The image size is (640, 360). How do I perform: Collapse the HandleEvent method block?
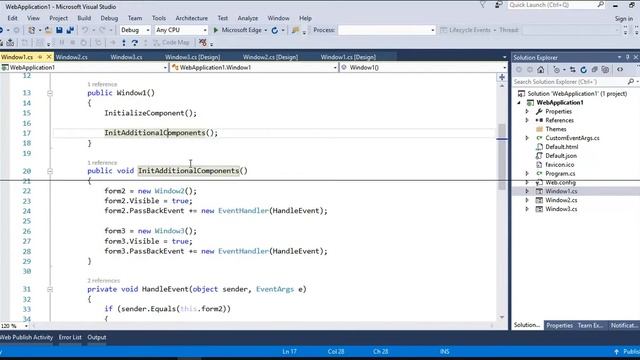tap(50, 289)
